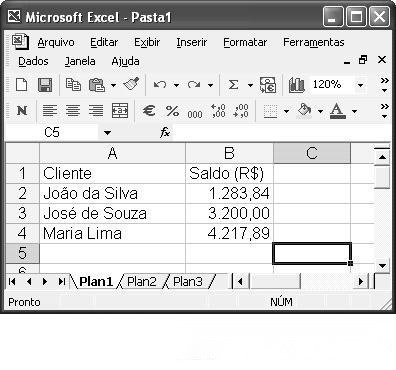Click the Paste clipboard icon
Screen dimensions: 396x370
(97, 85)
